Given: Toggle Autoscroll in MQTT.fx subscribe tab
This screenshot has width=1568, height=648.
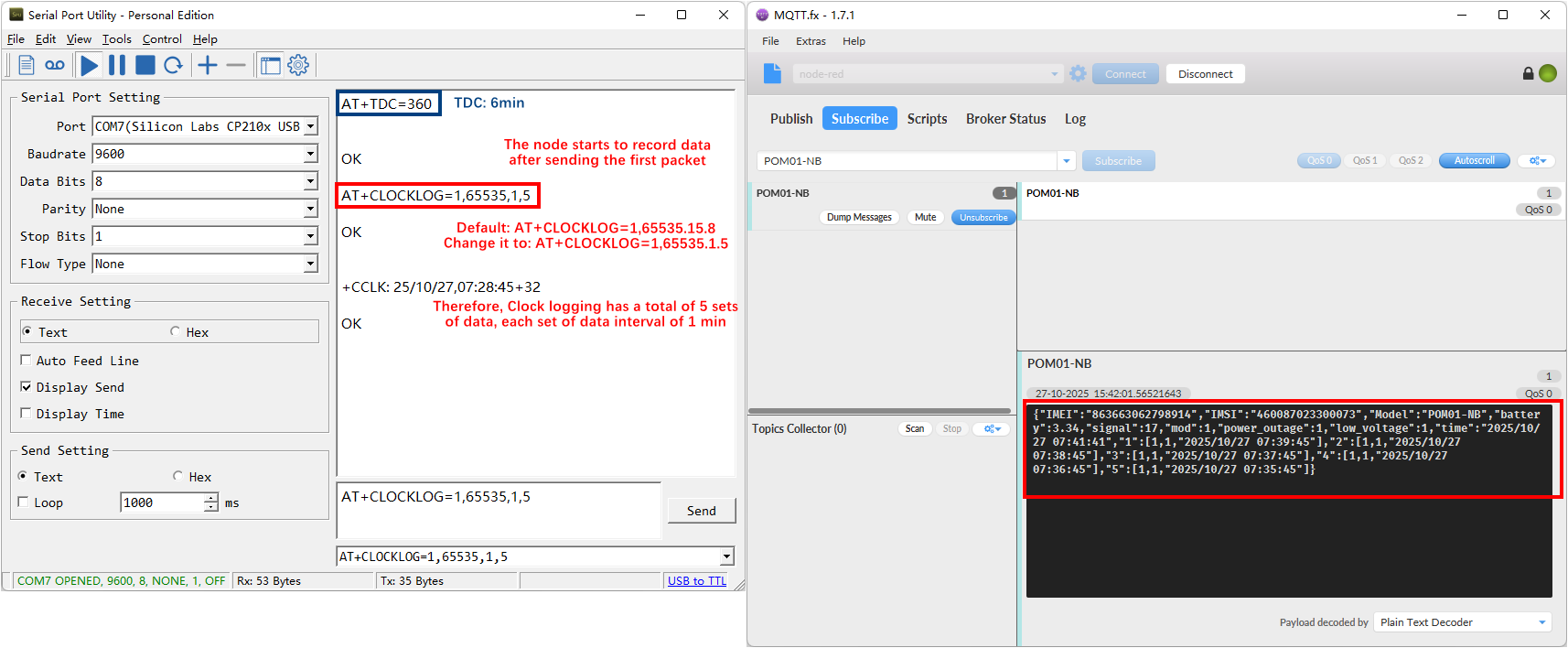Looking at the screenshot, I should pyautogui.click(x=1475, y=161).
